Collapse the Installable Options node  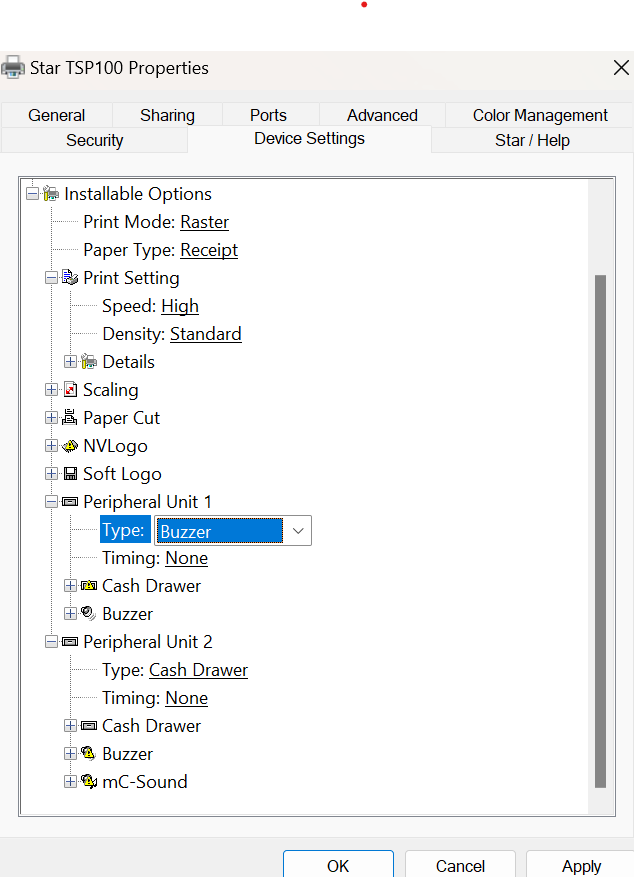[x=32, y=194]
